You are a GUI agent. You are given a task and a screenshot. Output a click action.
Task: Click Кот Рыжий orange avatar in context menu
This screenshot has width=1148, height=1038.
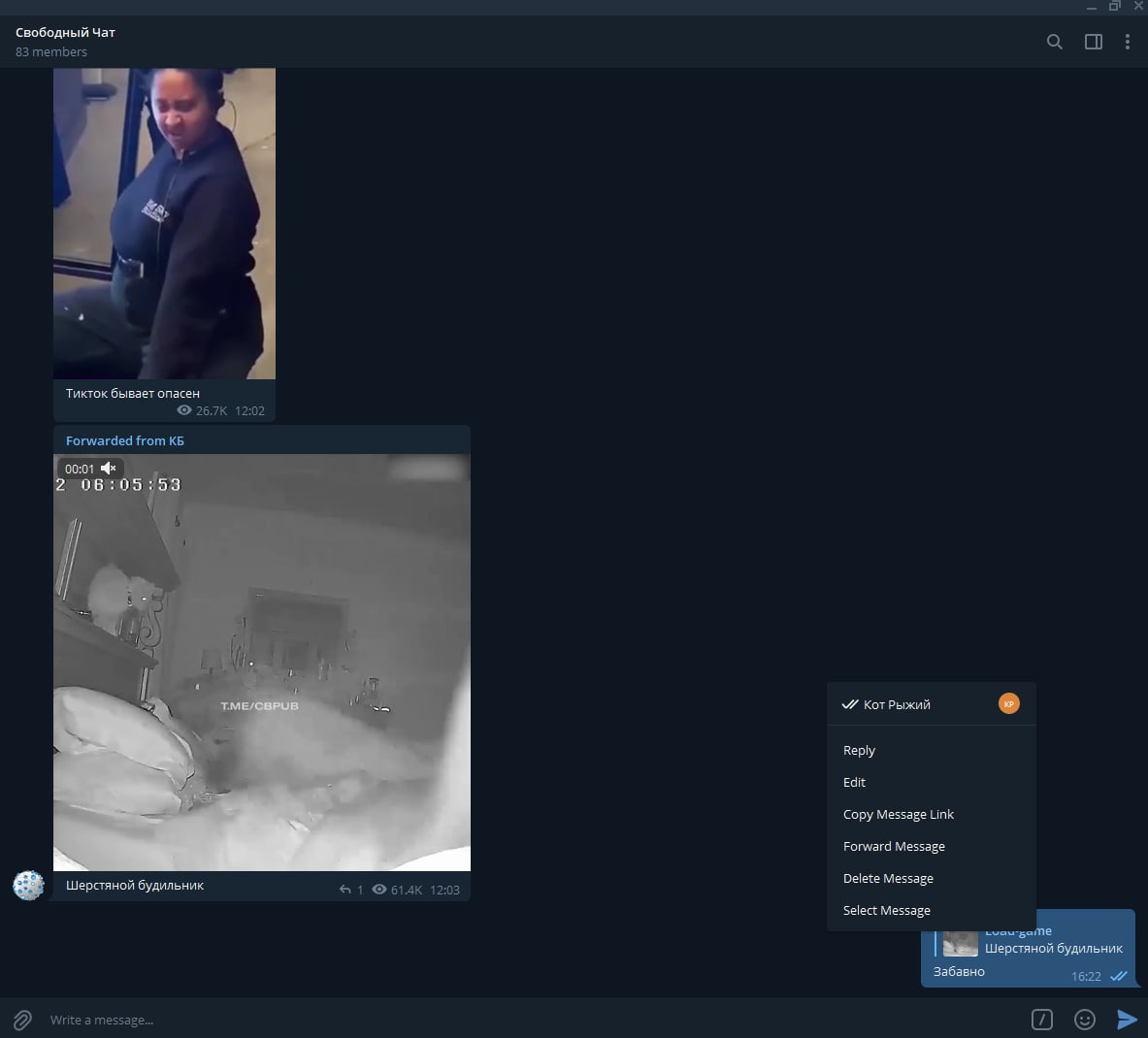(1009, 703)
